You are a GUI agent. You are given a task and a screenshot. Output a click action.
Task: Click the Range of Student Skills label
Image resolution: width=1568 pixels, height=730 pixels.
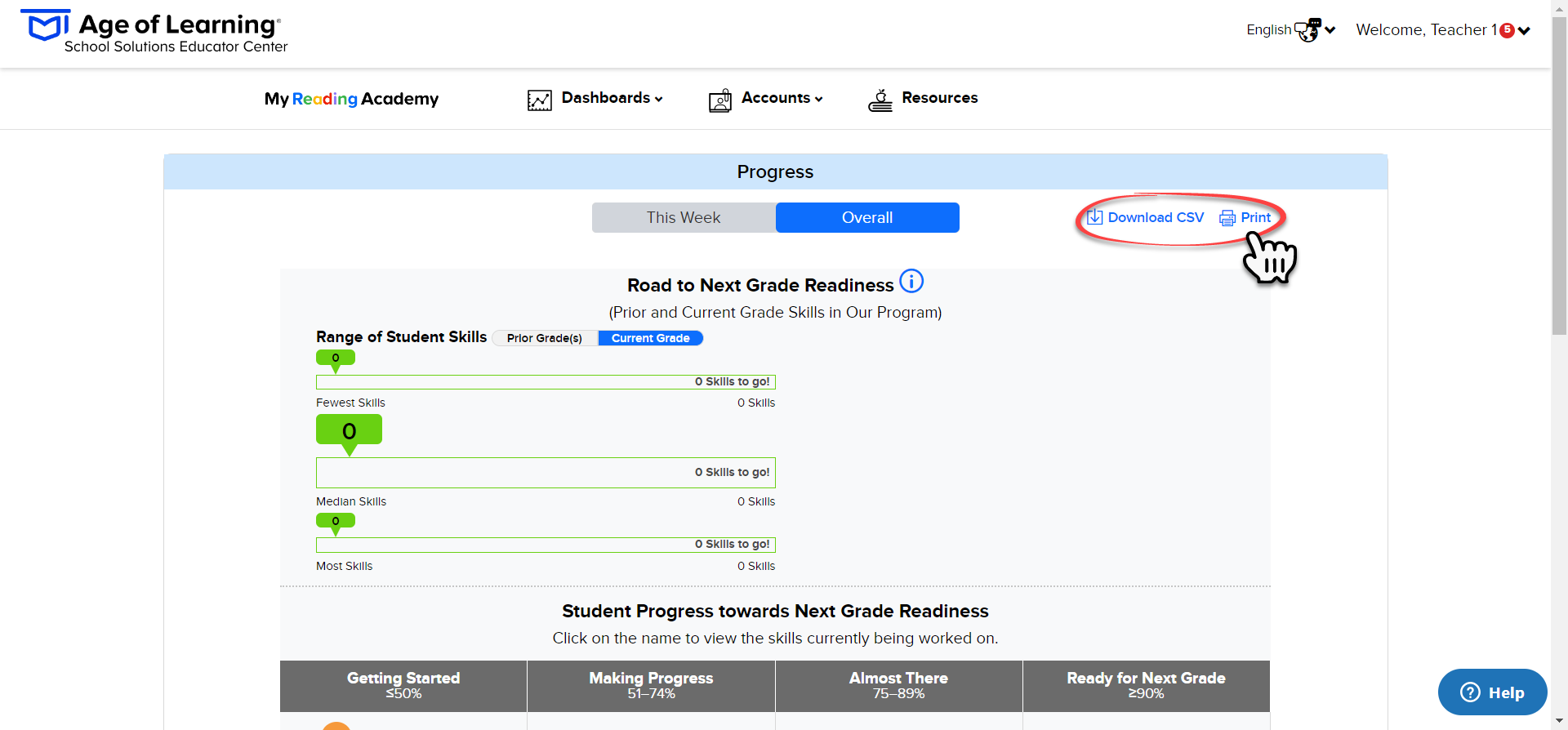pos(401,337)
